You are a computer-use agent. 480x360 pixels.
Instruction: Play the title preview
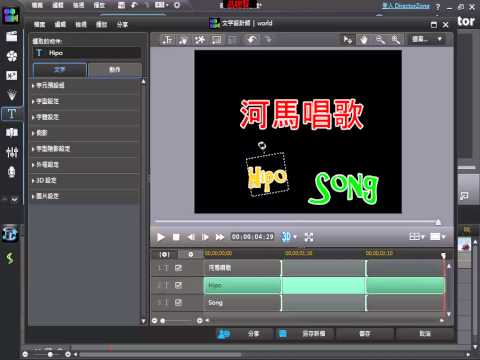point(161,237)
